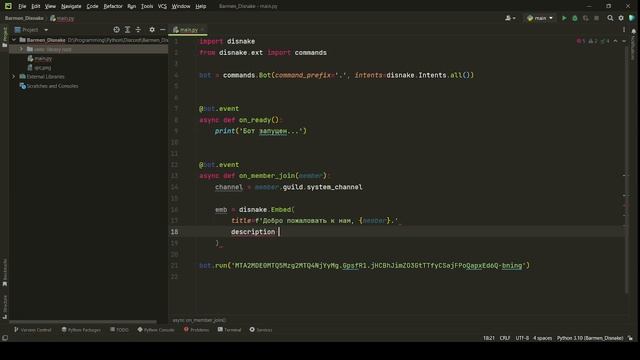
Task: Click Barmen_Disnake breadcrumb in navigation bar
Action: tap(24, 18)
